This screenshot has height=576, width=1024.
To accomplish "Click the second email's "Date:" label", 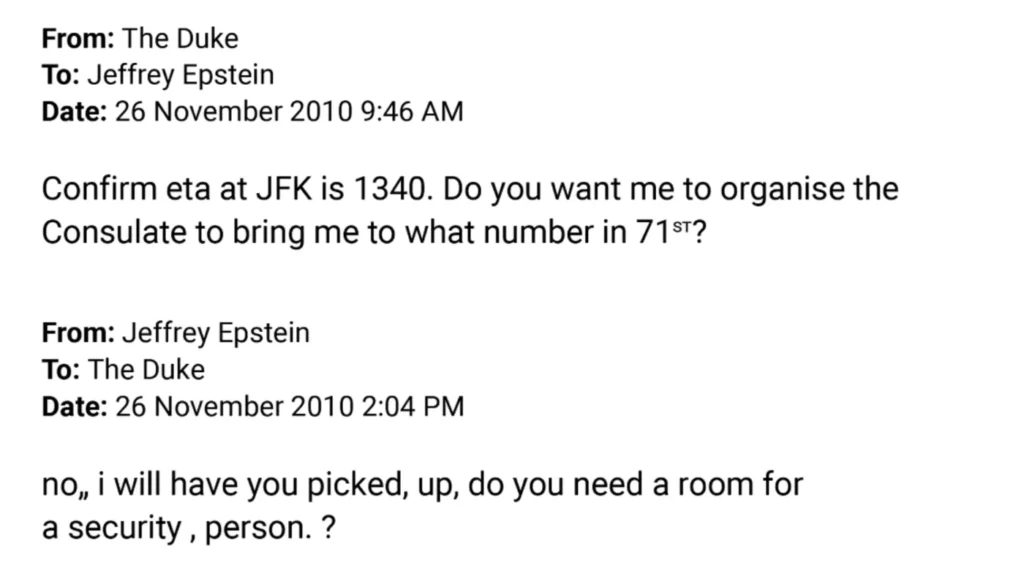I will click(x=75, y=406).
